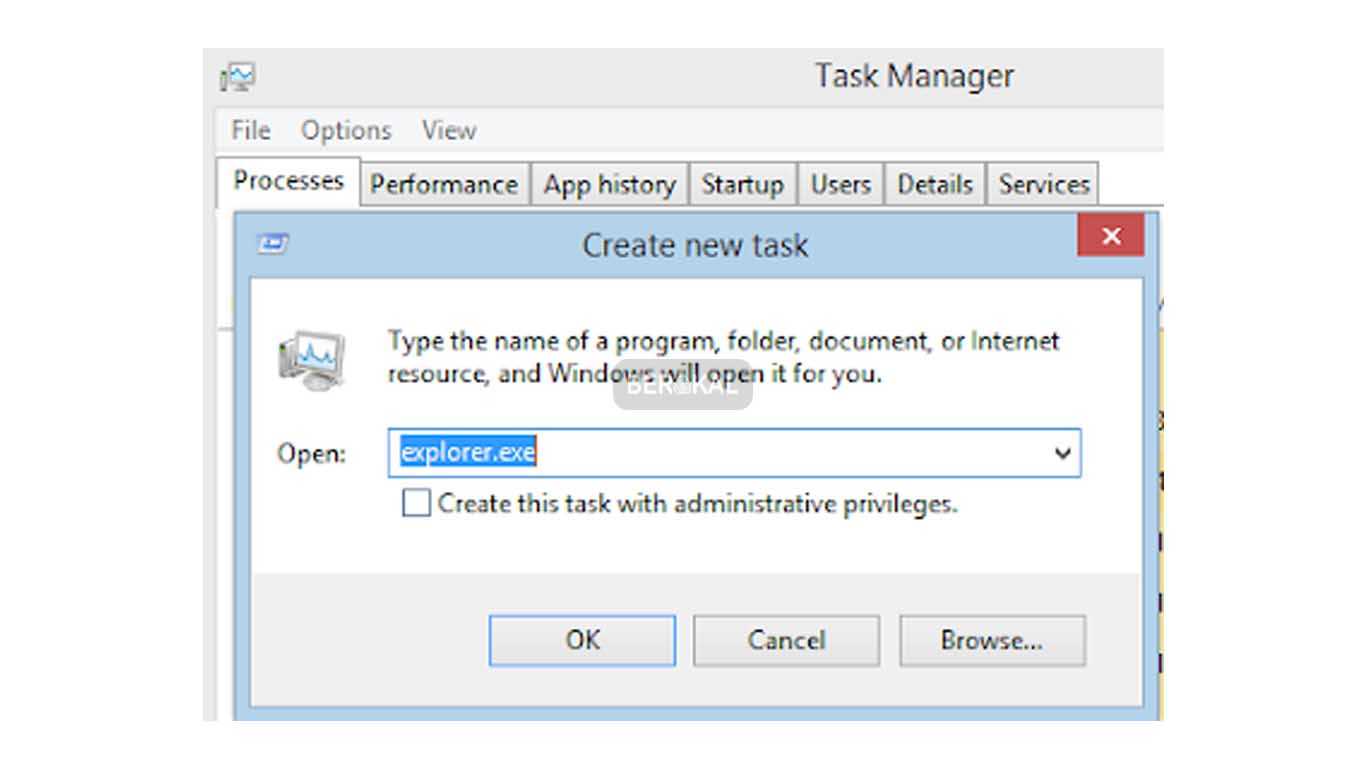
Task: Switch to the Details tab
Action: (x=935, y=185)
